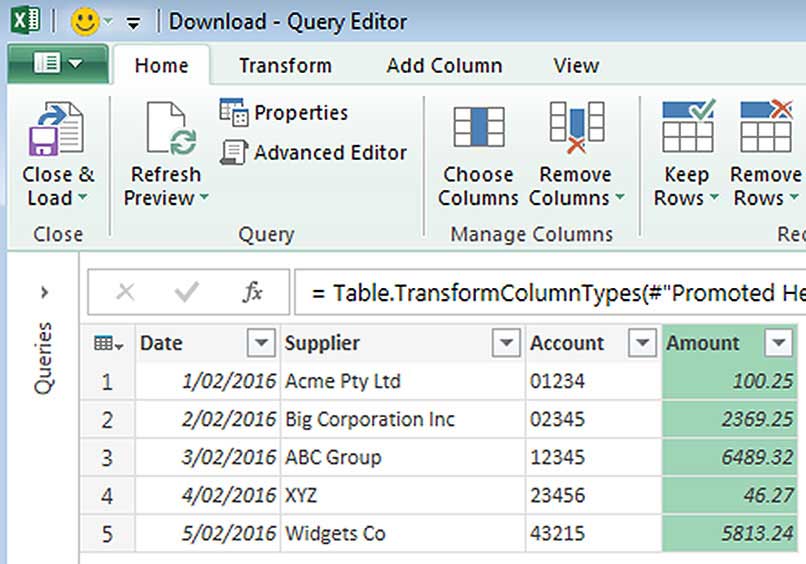This screenshot has width=806, height=564.
Task: Expand the Queries side pane
Action: pyautogui.click(x=44, y=292)
